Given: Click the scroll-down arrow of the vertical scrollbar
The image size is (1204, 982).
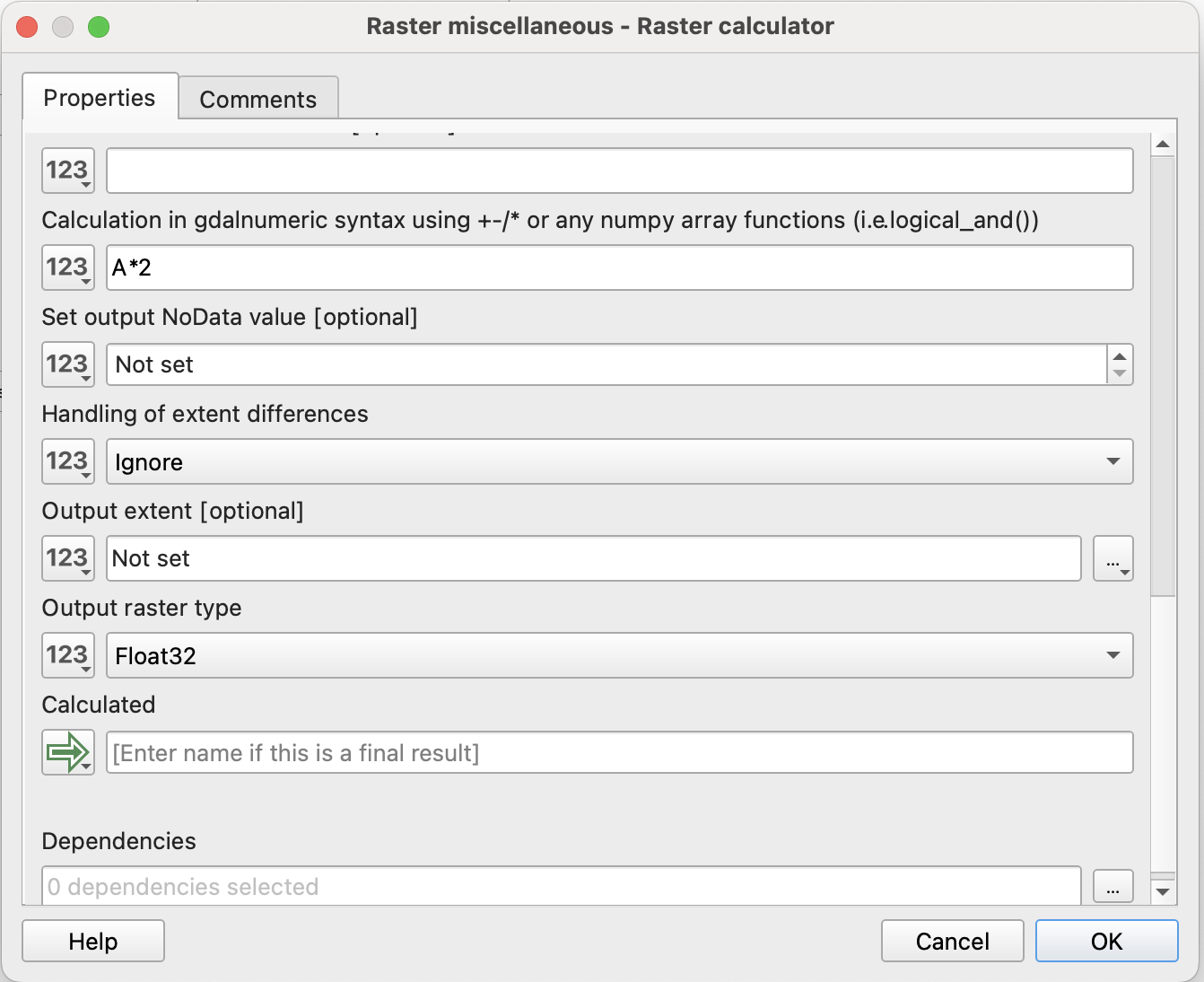Looking at the screenshot, I should 1163,891.
